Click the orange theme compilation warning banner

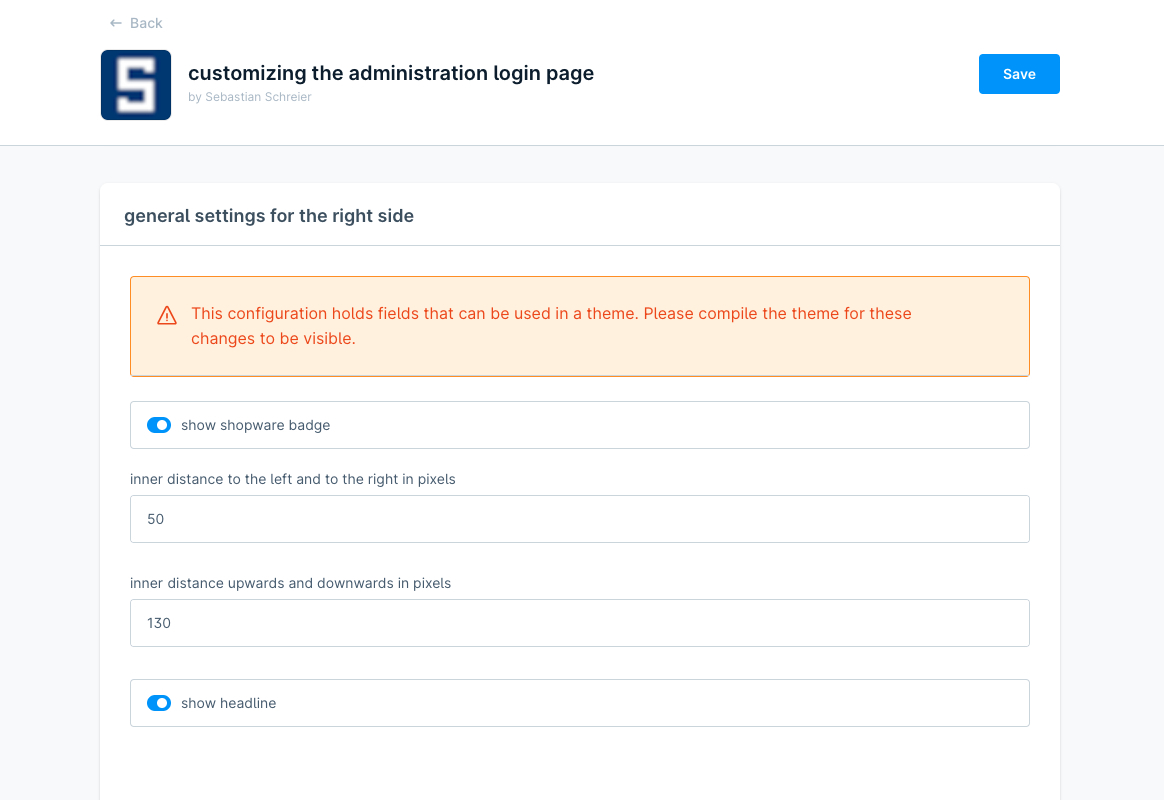580,326
